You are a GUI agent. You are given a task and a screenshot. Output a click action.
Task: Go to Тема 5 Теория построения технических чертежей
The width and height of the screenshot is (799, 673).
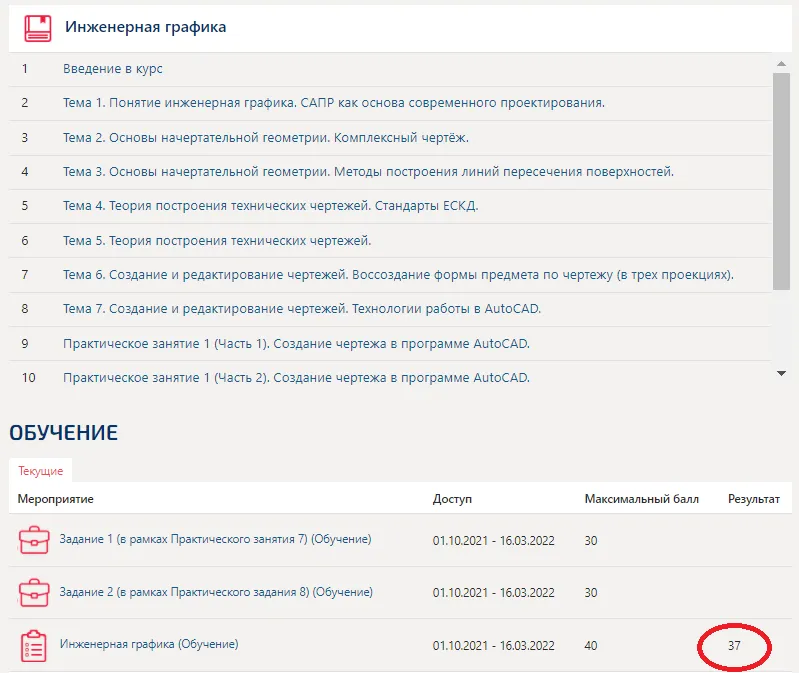(x=216, y=240)
